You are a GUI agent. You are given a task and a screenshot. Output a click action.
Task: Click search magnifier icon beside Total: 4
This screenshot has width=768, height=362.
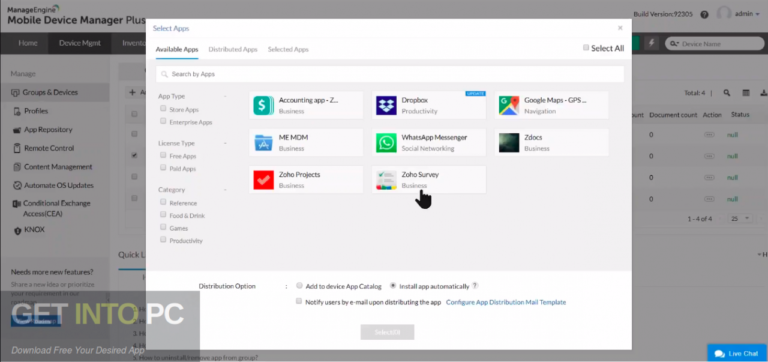tap(727, 93)
